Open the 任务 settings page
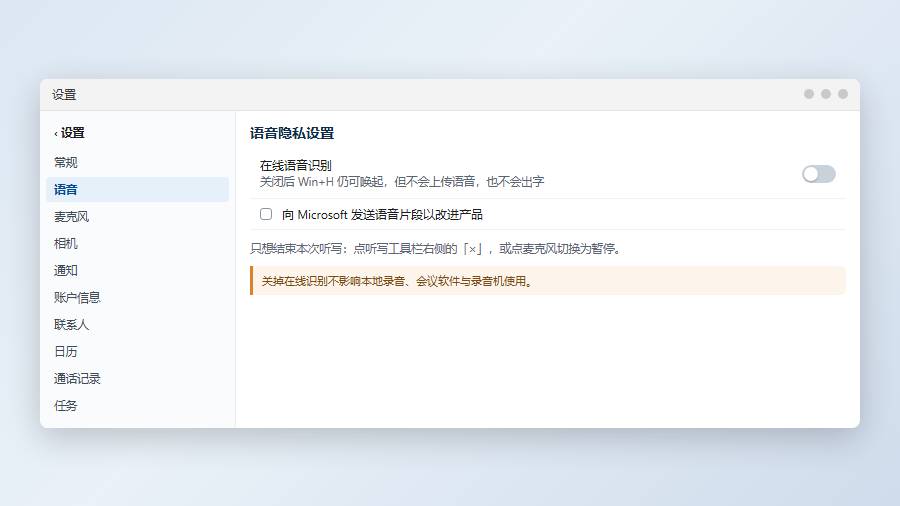Viewport: 900px width, 506px height. (x=137, y=406)
